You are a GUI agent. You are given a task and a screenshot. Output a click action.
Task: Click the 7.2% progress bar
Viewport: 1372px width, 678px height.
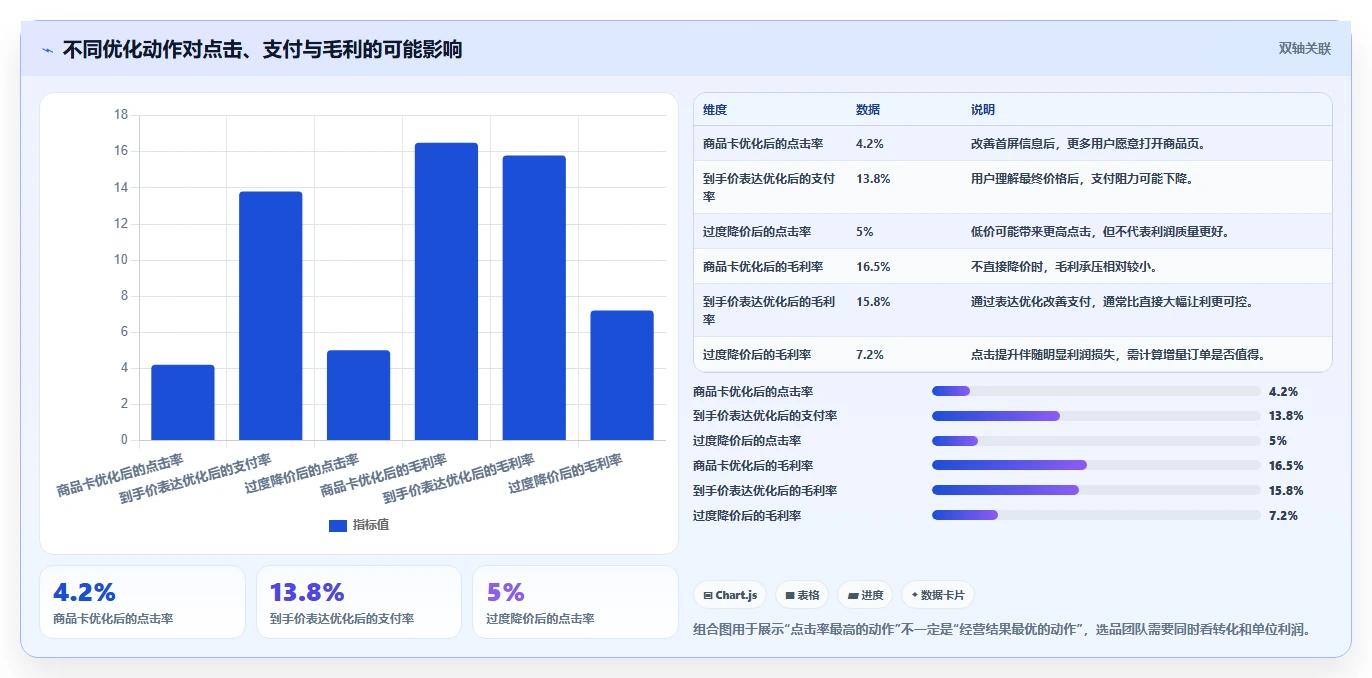(x=1096, y=515)
